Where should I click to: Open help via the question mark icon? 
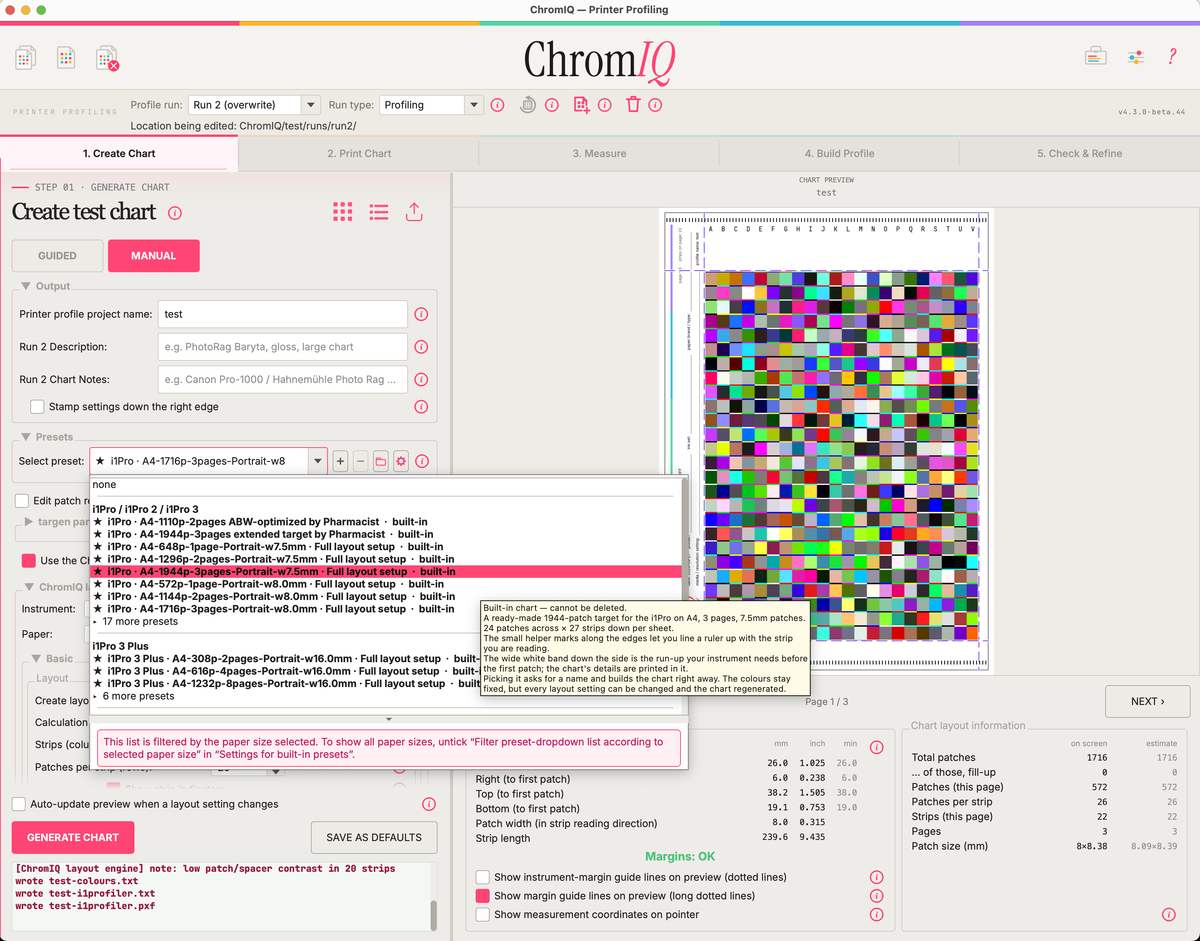tap(1172, 57)
